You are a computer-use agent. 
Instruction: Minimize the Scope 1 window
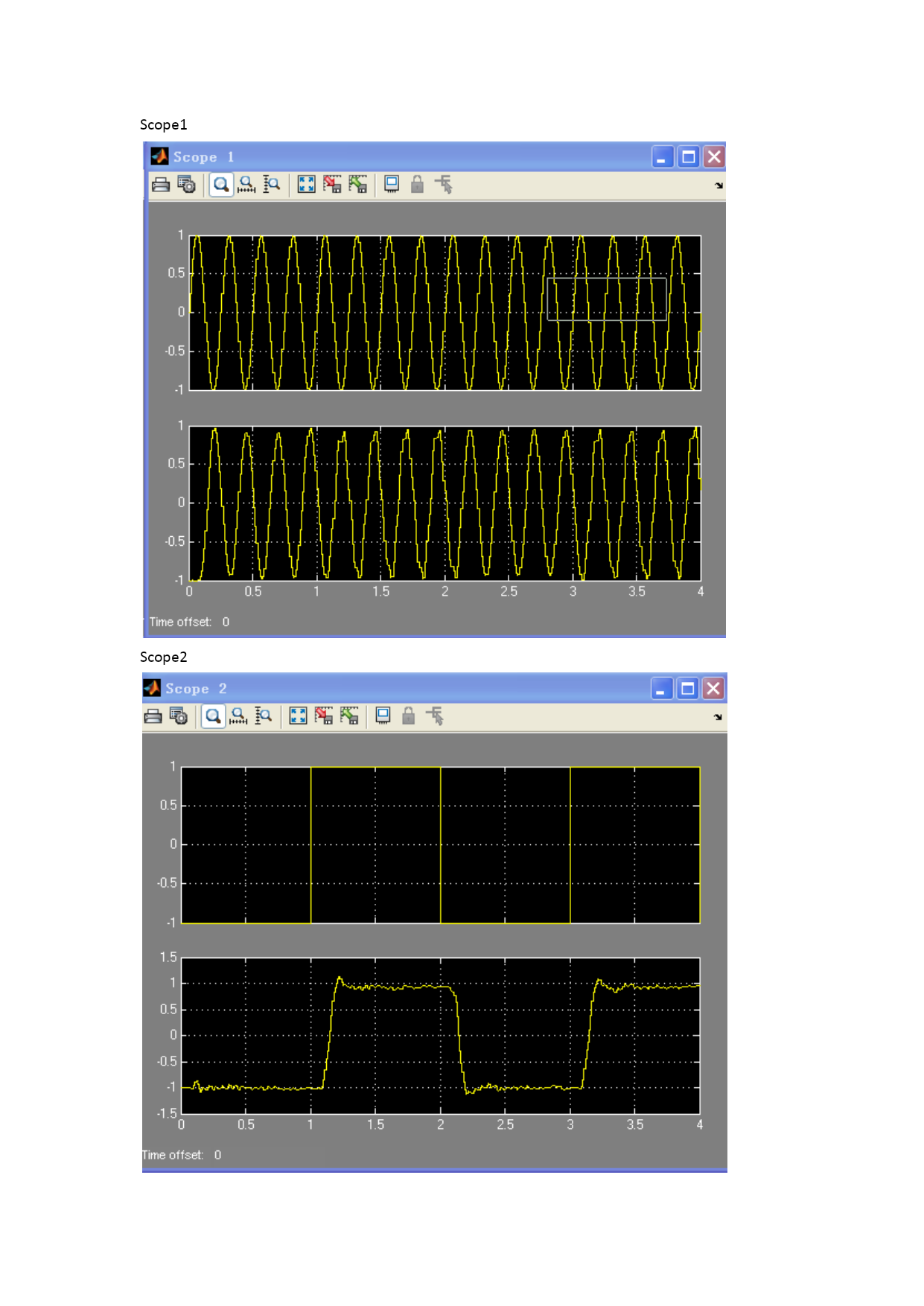[x=662, y=157]
